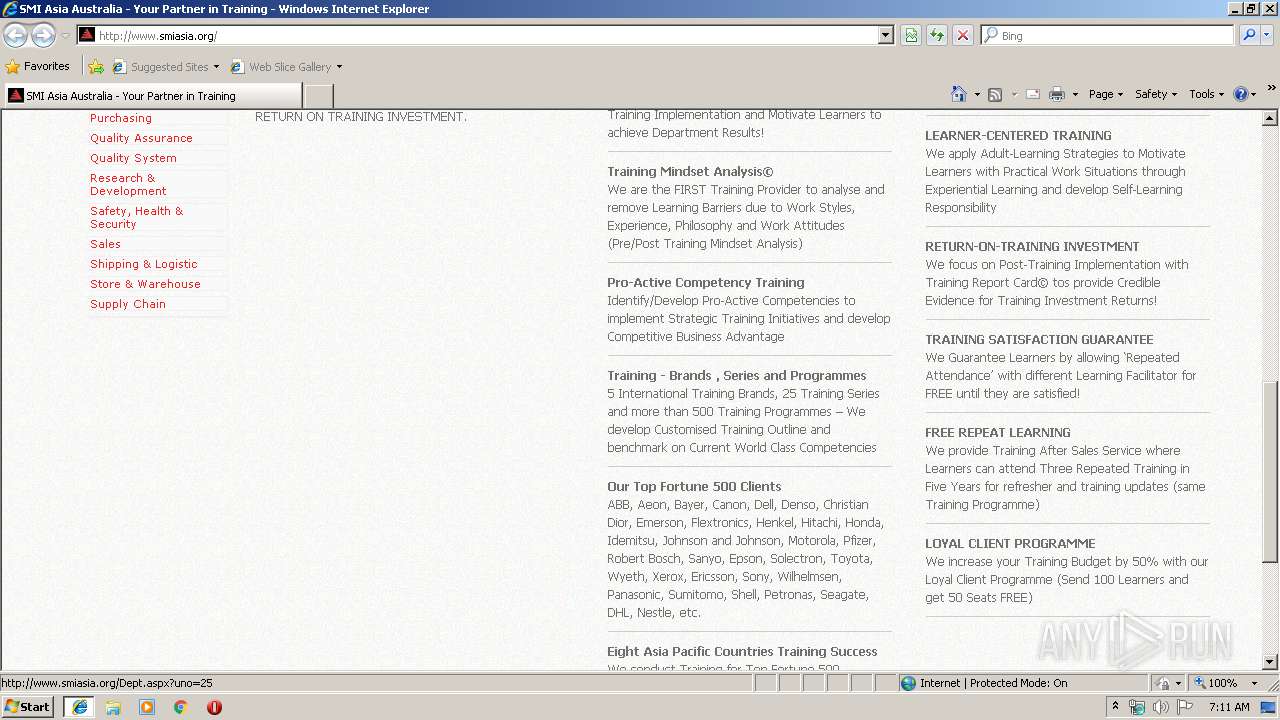Open Print options dropdown arrow
Viewport: 1280px width, 720px height.
tap(1075, 94)
